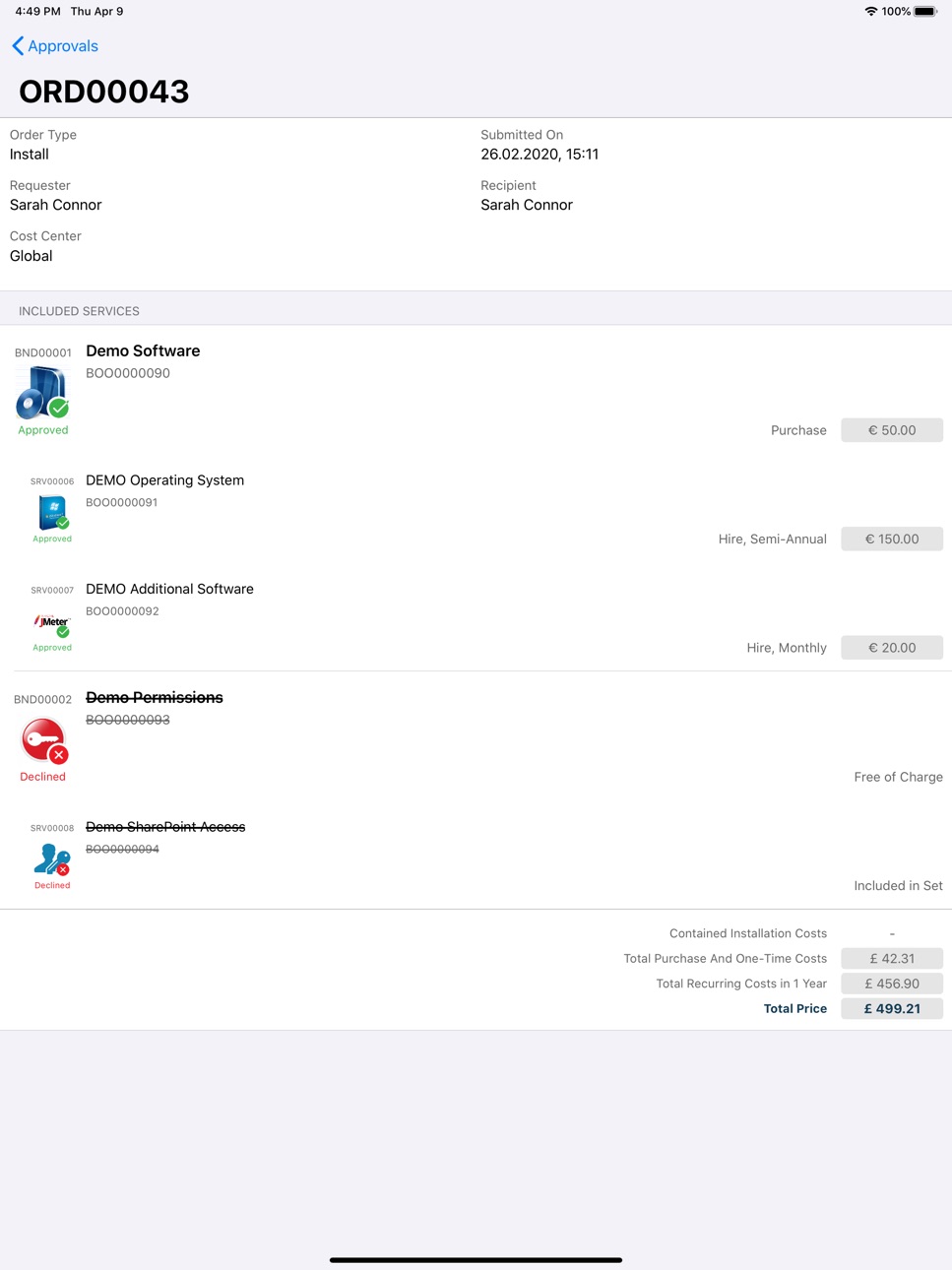This screenshot has width=952, height=1270.
Task: Select the DEMO Operating System icon
Action: pos(53,513)
